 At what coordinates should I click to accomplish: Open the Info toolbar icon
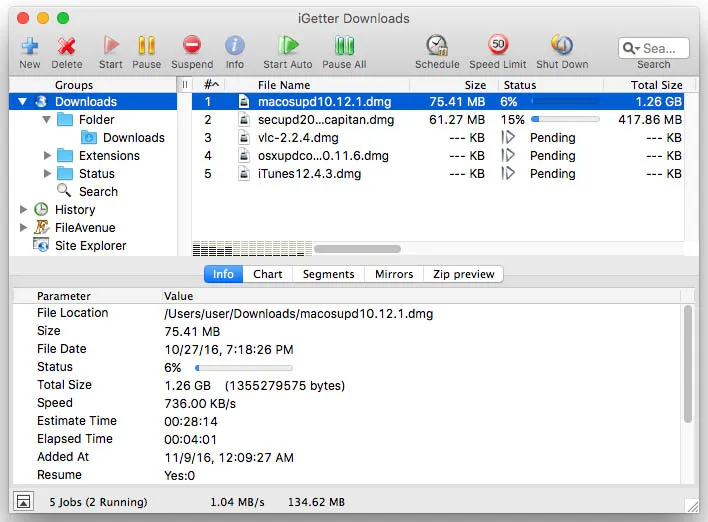pyautogui.click(x=234, y=46)
